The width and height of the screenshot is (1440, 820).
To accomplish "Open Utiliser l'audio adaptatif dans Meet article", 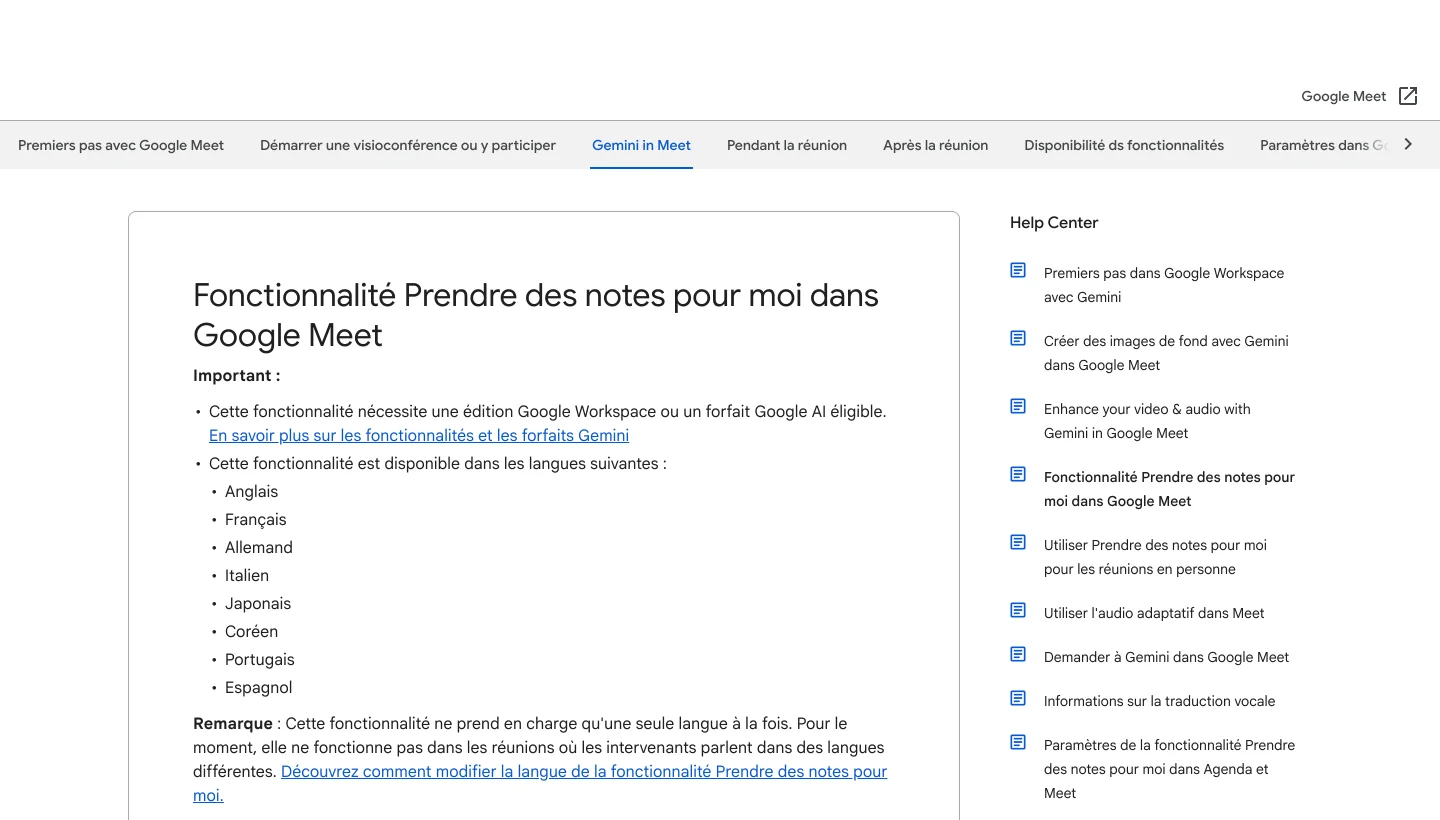I will [1154, 613].
